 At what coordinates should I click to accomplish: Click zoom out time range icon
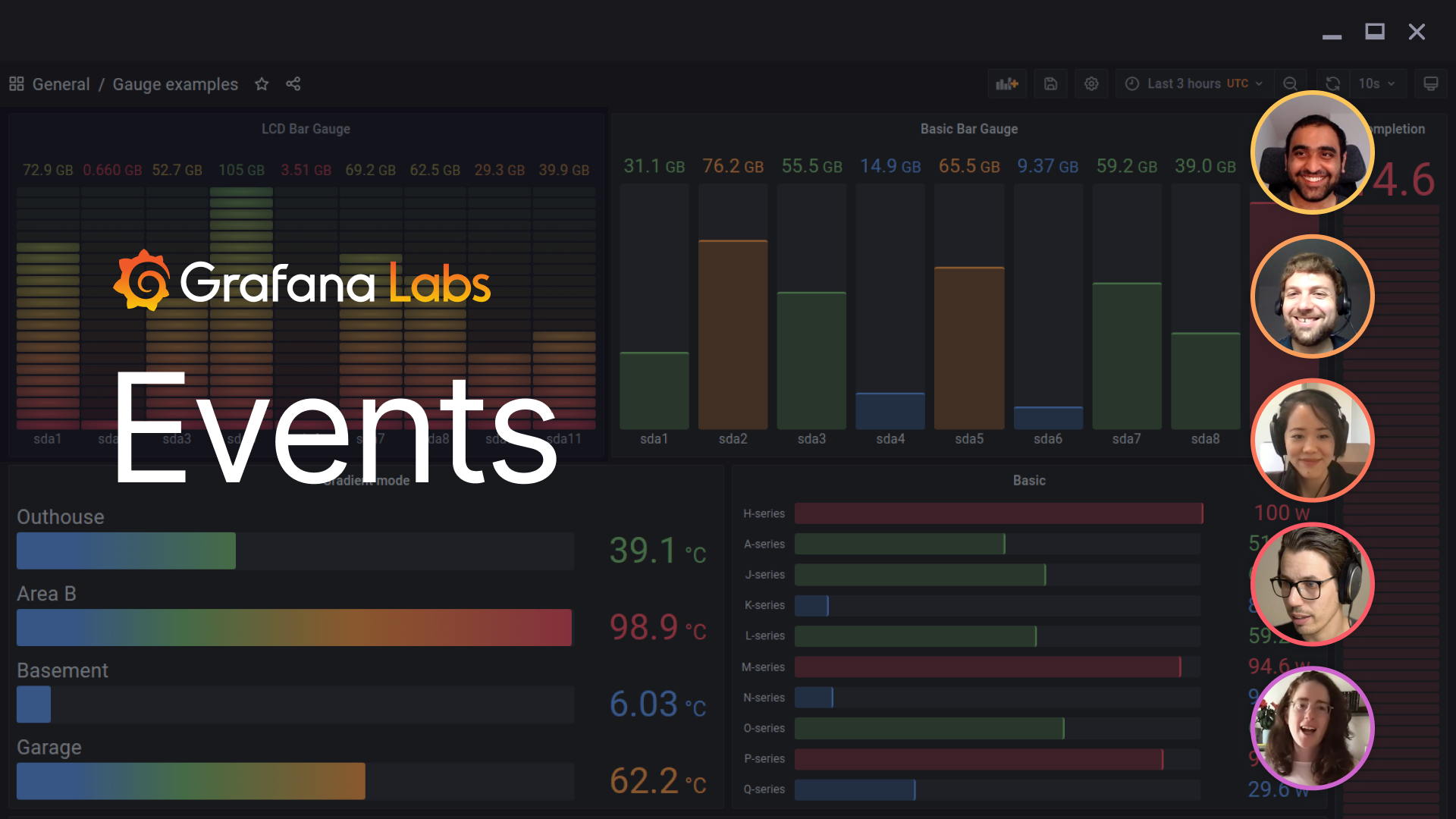tap(1290, 84)
